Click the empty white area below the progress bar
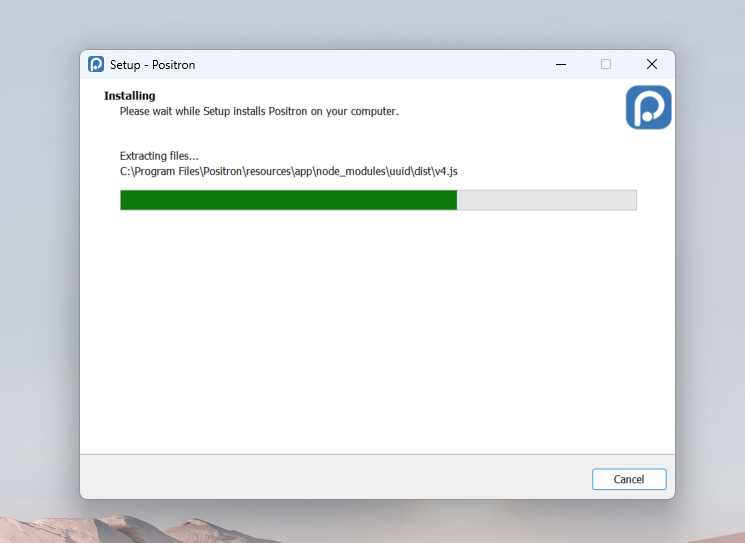Image resolution: width=745 pixels, height=543 pixels. point(377,330)
